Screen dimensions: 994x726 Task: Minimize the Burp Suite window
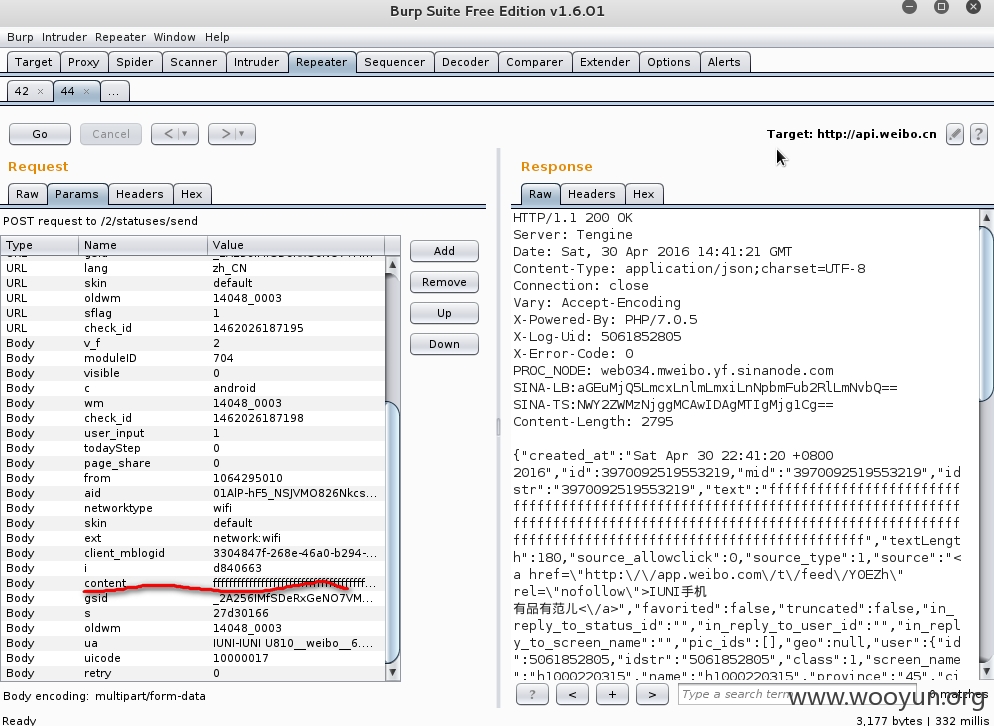tap(910, 7)
